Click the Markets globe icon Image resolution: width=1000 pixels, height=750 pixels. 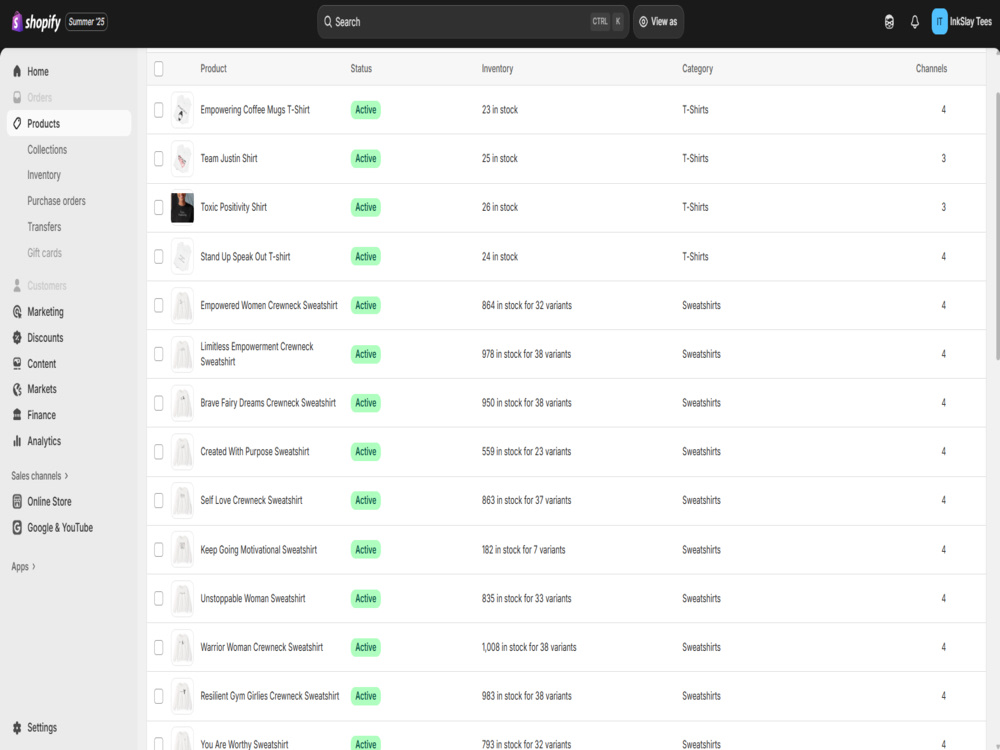coord(17,389)
